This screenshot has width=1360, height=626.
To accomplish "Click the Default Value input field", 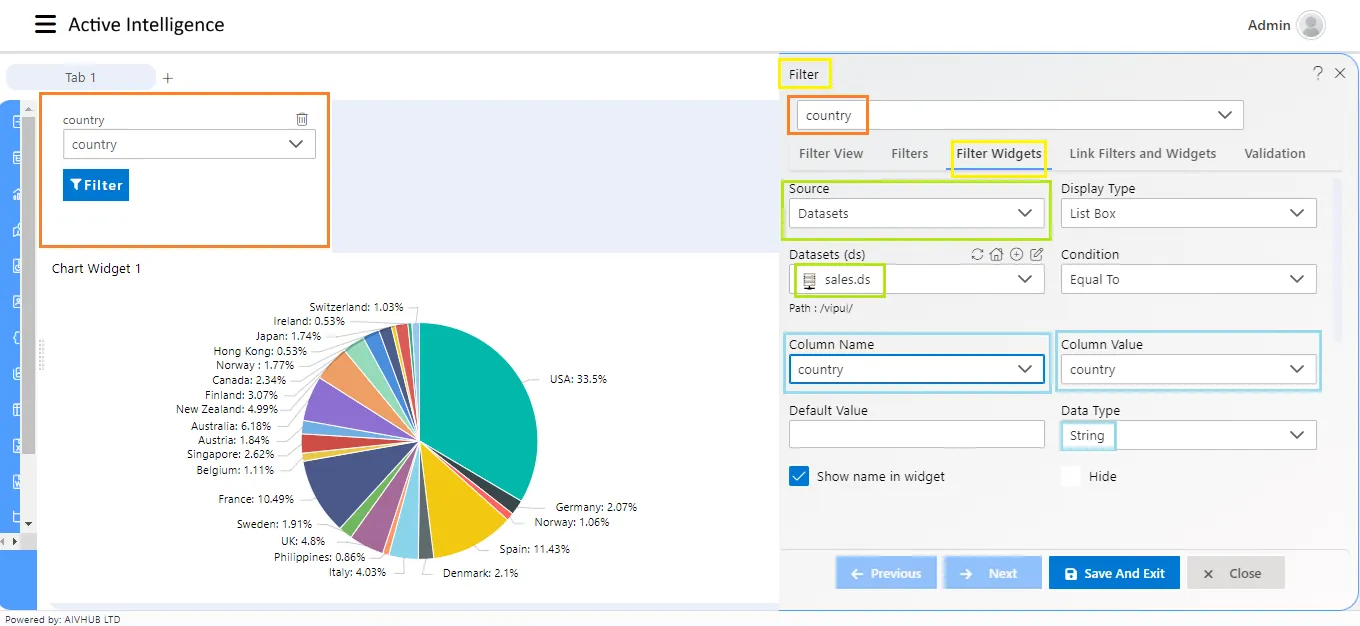I will 917,434.
